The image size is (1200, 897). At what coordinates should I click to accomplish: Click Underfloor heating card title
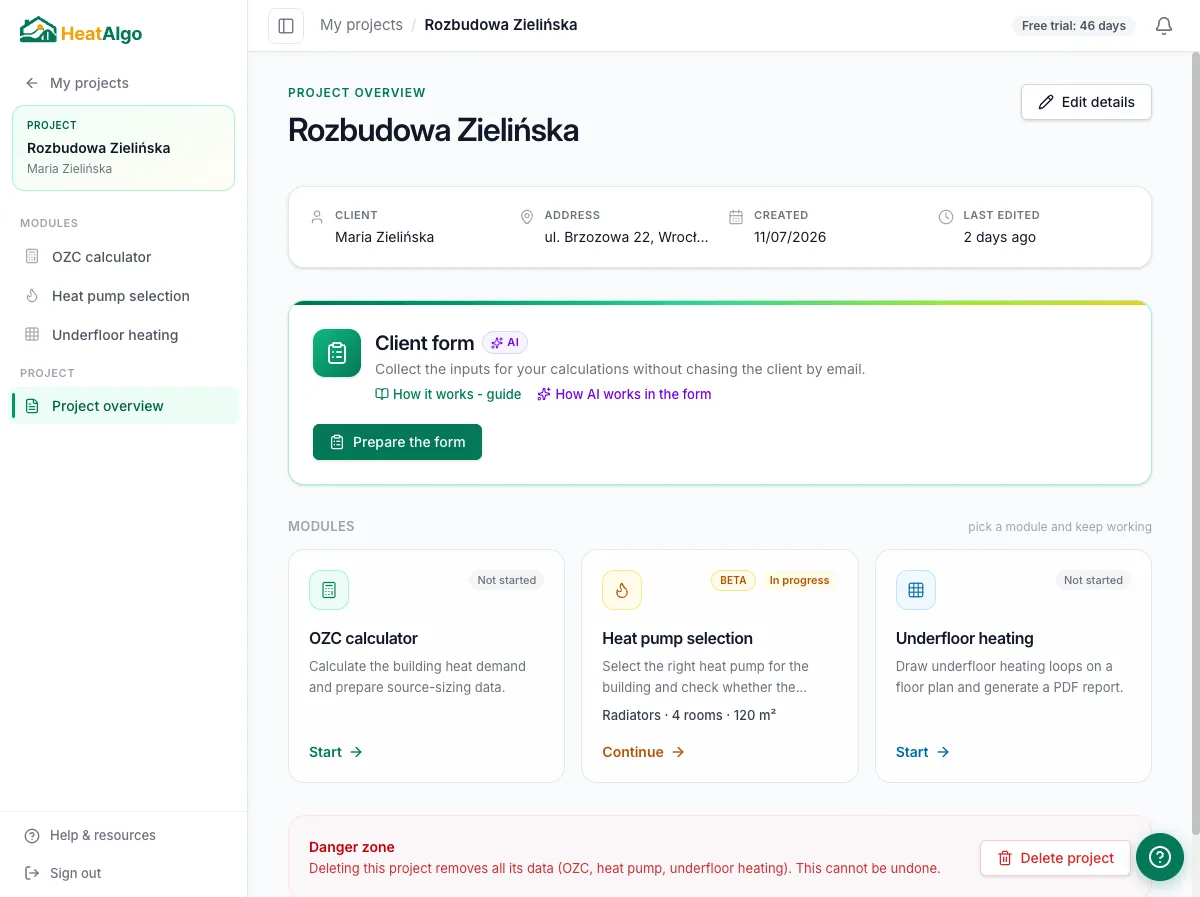click(965, 638)
